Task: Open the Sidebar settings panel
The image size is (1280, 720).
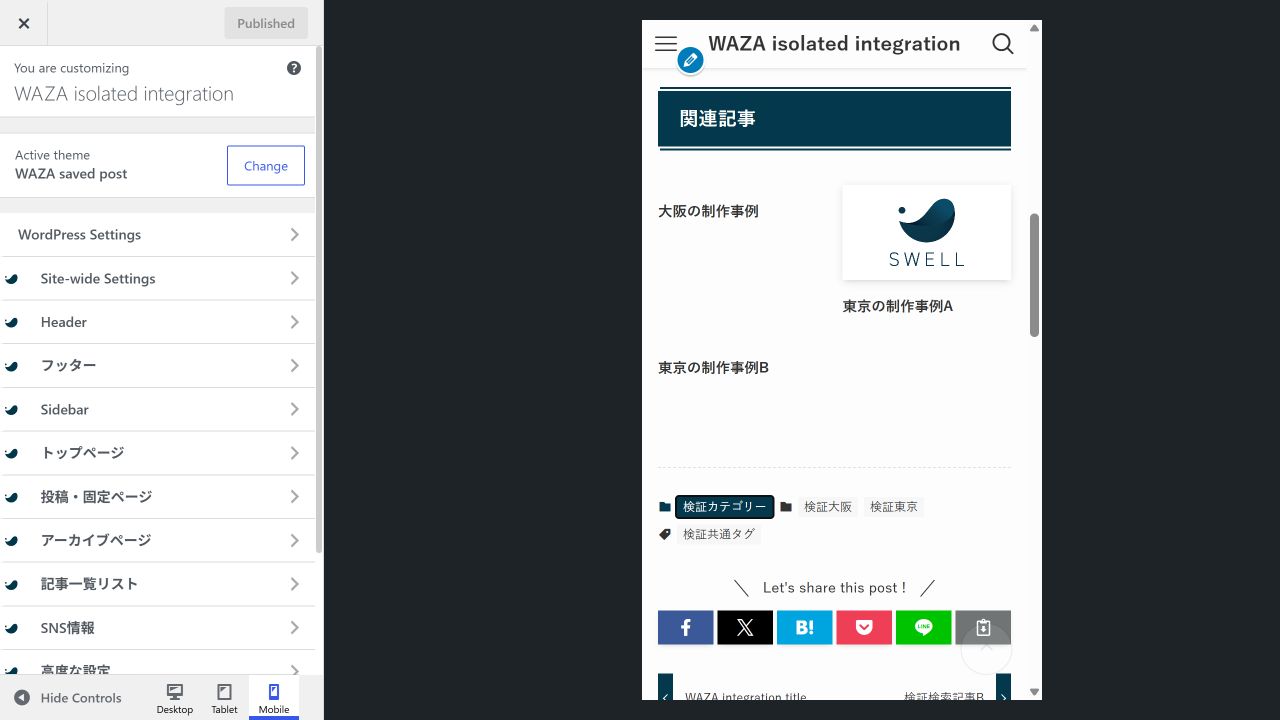Action: (158, 410)
